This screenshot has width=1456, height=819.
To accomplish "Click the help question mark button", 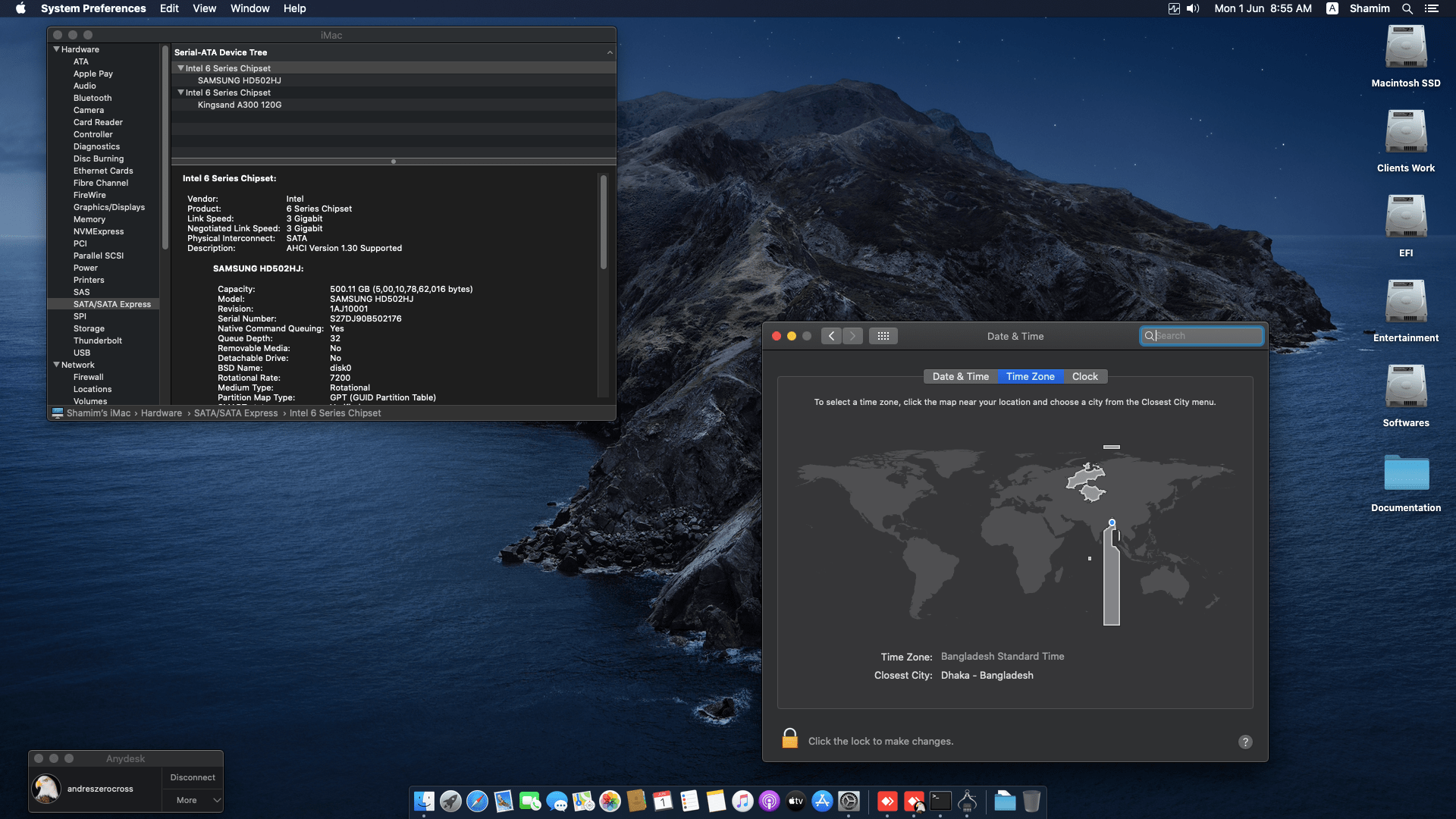I will click(x=1245, y=742).
